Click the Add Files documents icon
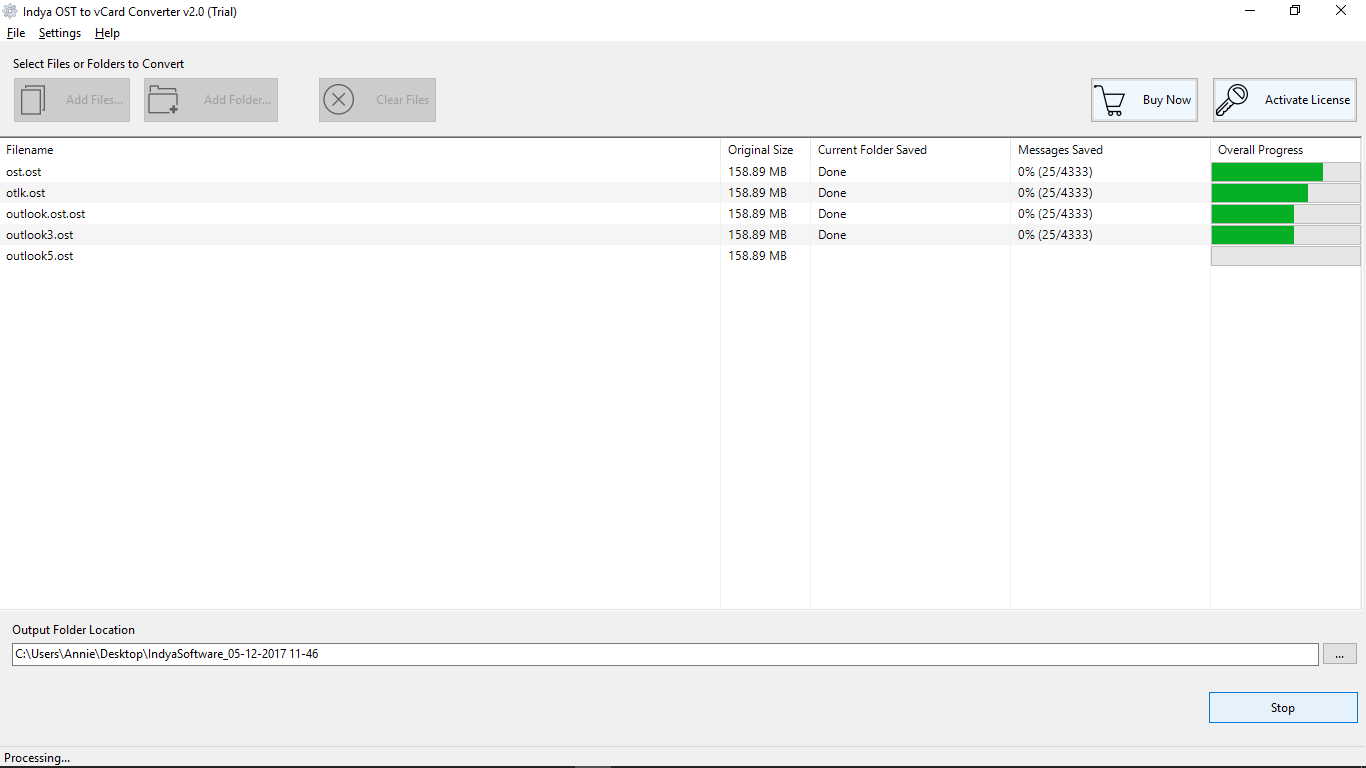The image size is (1366, 768). tap(34, 100)
